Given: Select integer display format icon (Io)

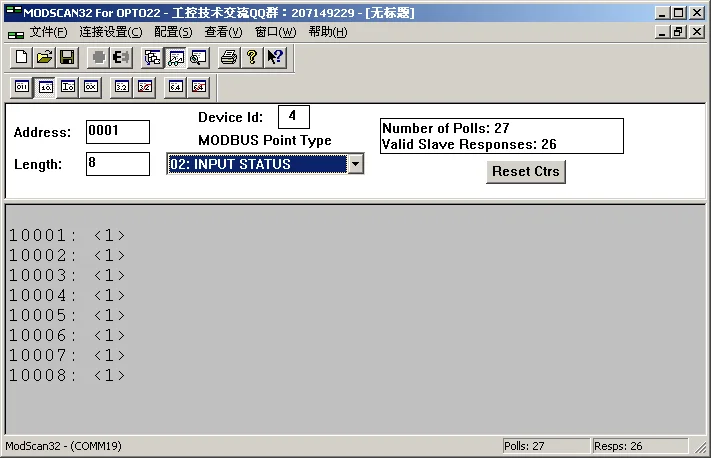Looking at the screenshot, I should point(68,87).
